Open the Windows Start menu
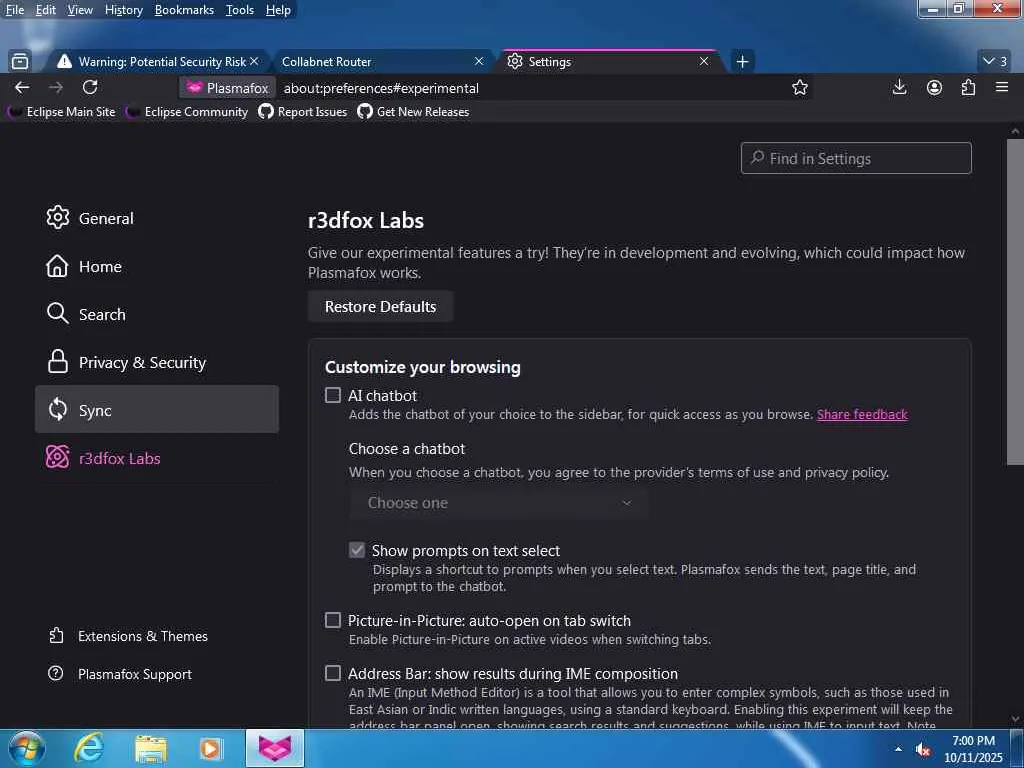 click(x=26, y=748)
